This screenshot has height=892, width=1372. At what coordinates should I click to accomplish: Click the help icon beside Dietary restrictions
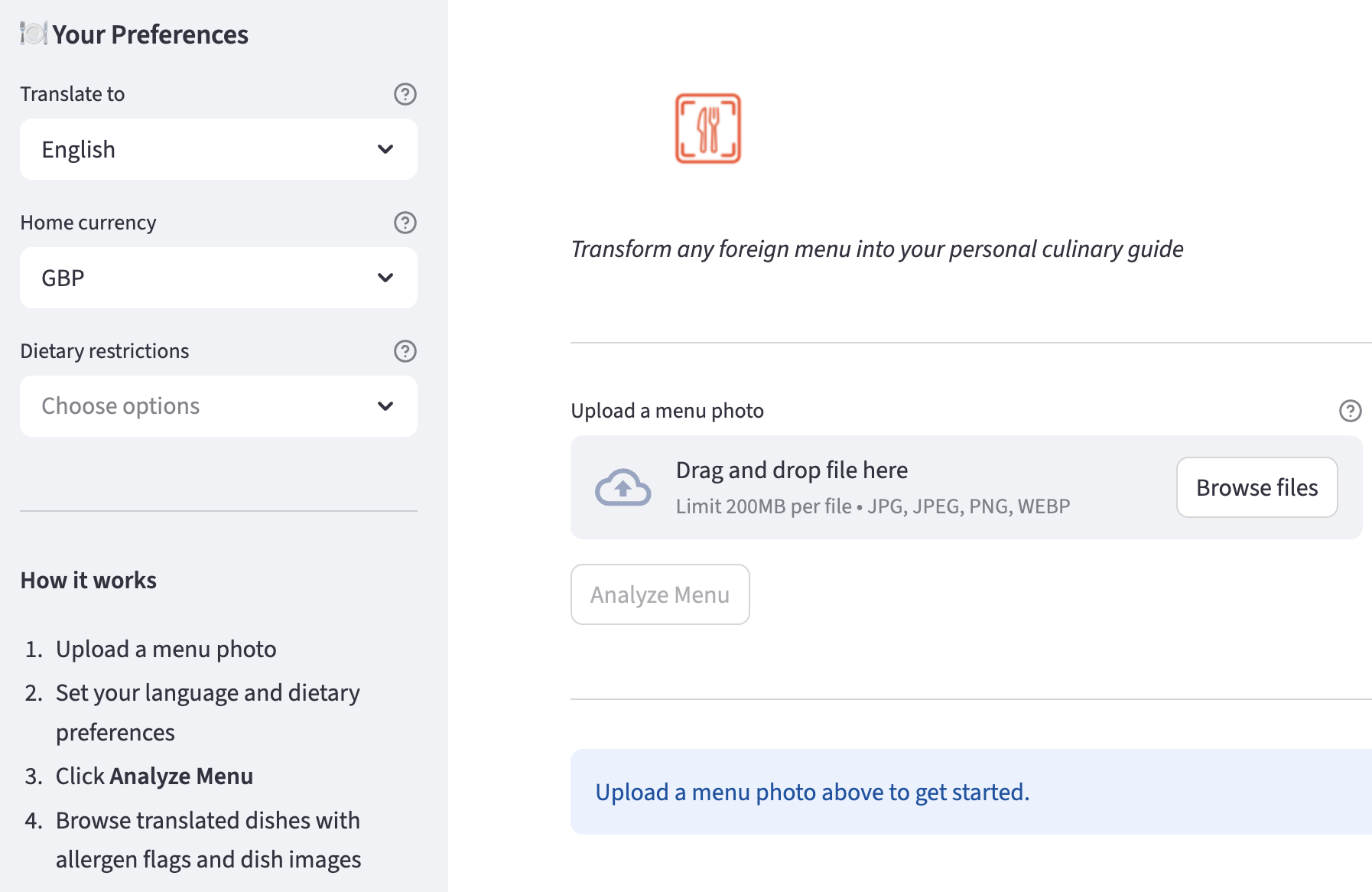tap(405, 351)
